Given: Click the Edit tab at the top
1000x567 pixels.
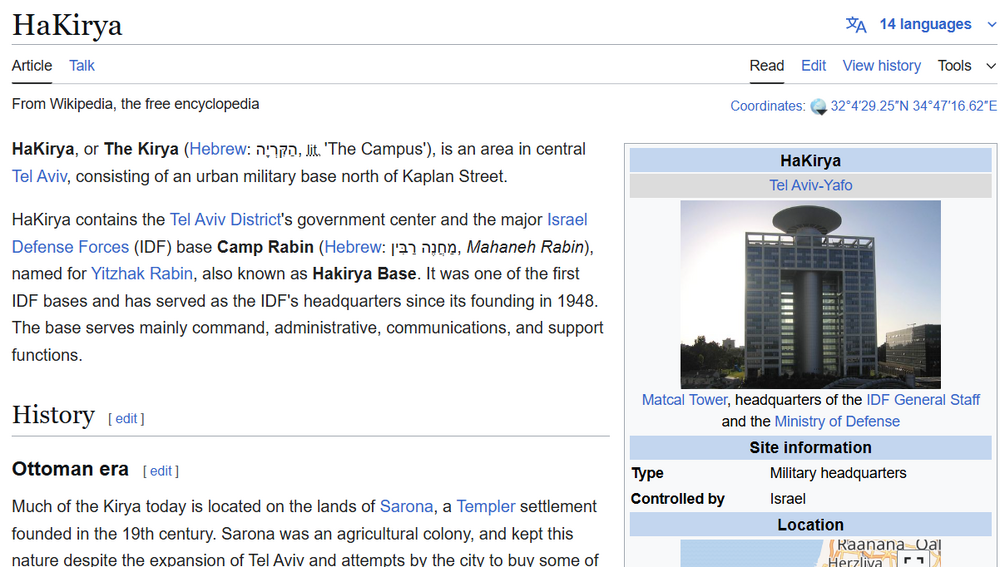Looking at the screenshot, I should 813,66.
